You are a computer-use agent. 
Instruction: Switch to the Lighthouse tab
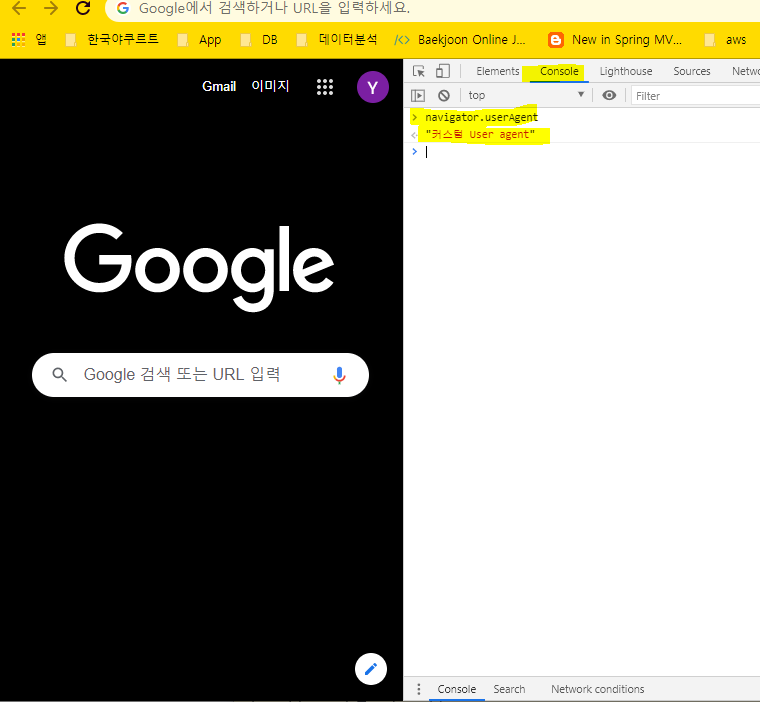[x=626, y=71]
